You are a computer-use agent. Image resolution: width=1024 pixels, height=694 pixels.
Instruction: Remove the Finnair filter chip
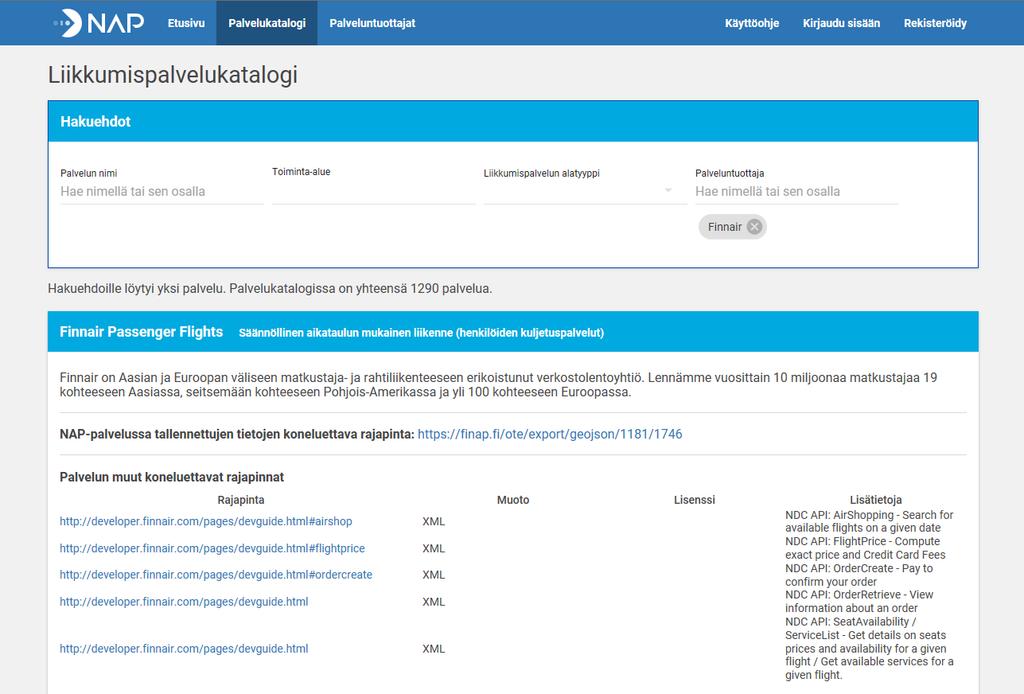click(754, 227)
